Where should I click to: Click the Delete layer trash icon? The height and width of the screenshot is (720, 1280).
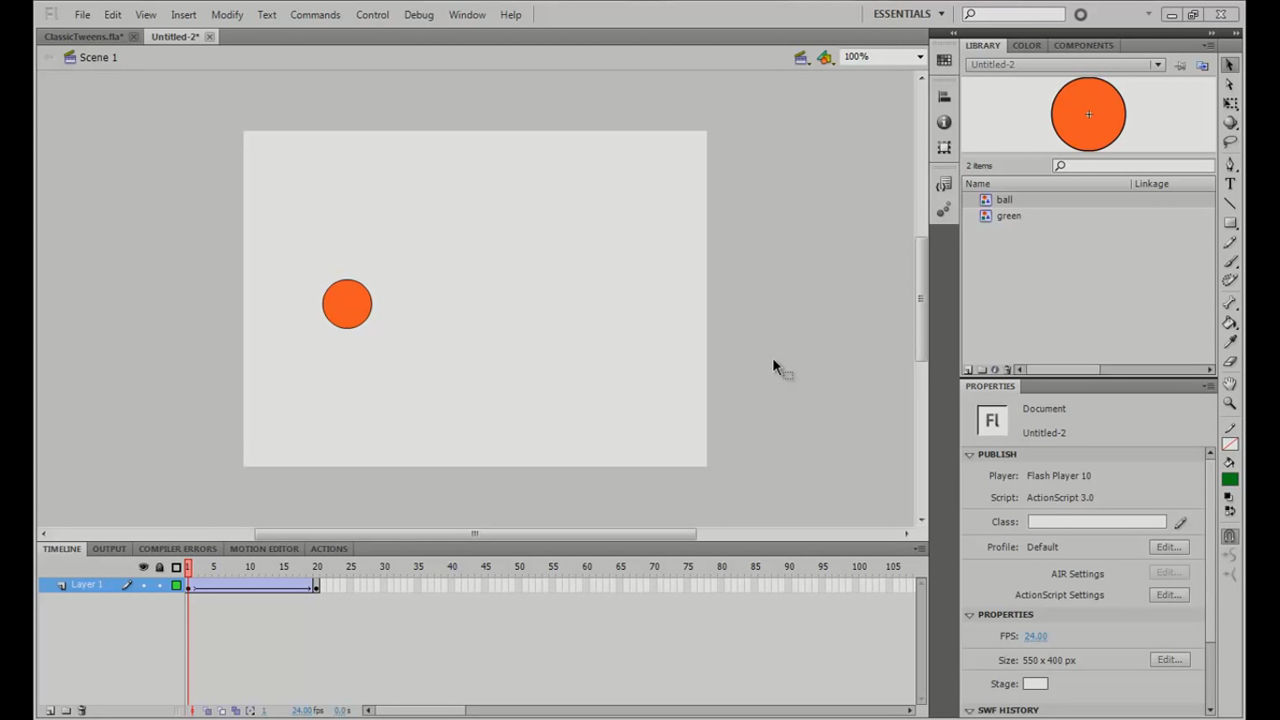click(x=82, y=711)
